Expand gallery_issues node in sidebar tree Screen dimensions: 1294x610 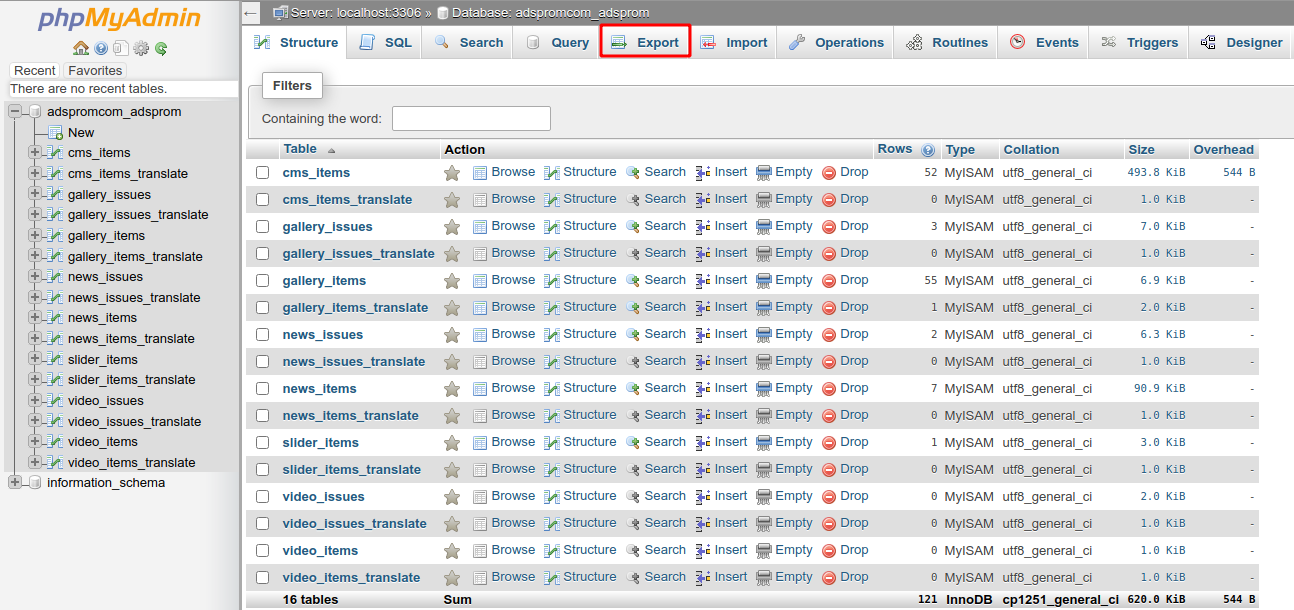point(35,194)
